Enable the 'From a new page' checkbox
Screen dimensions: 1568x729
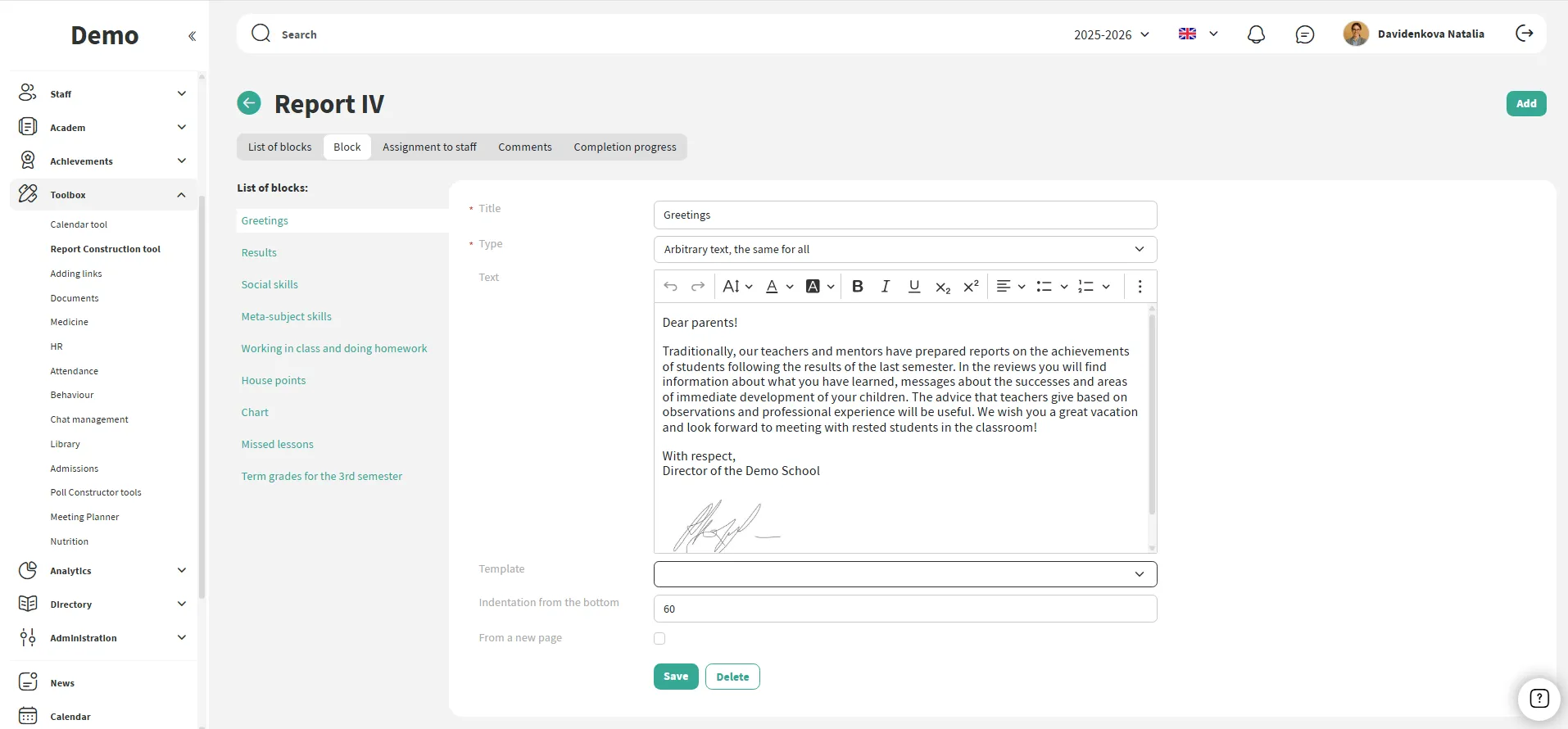click(659, 638)
